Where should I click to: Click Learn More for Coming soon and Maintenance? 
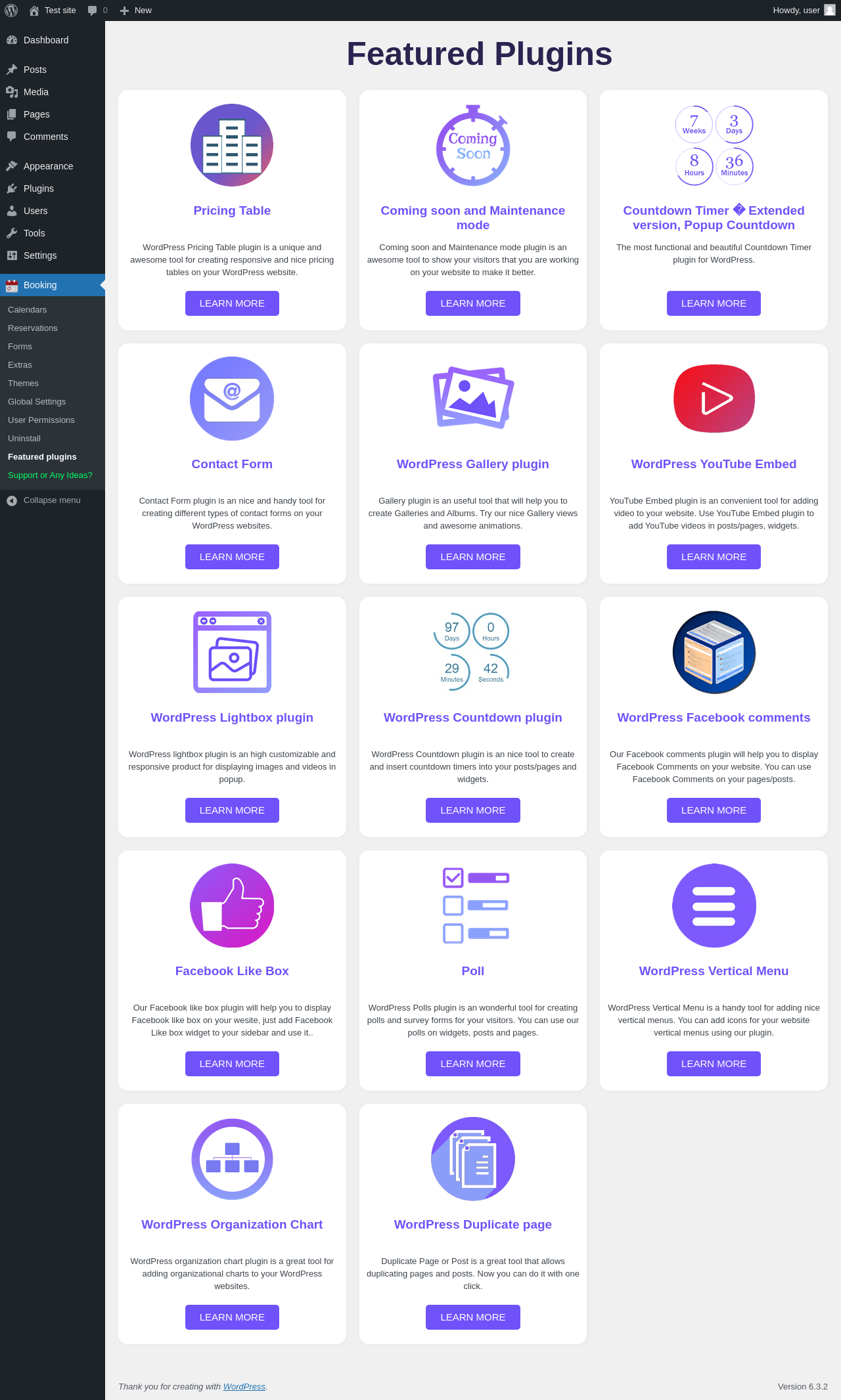[473, 303]
